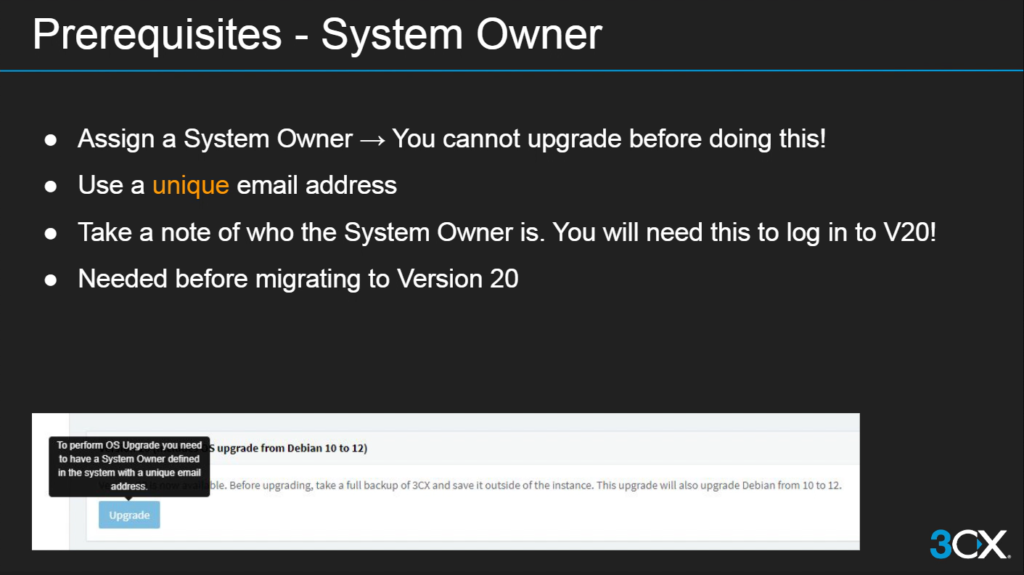The image size is (1024, 575).
Task: Click the 'You cannot upgrade before doing this!' text
Action: [609, 139]
